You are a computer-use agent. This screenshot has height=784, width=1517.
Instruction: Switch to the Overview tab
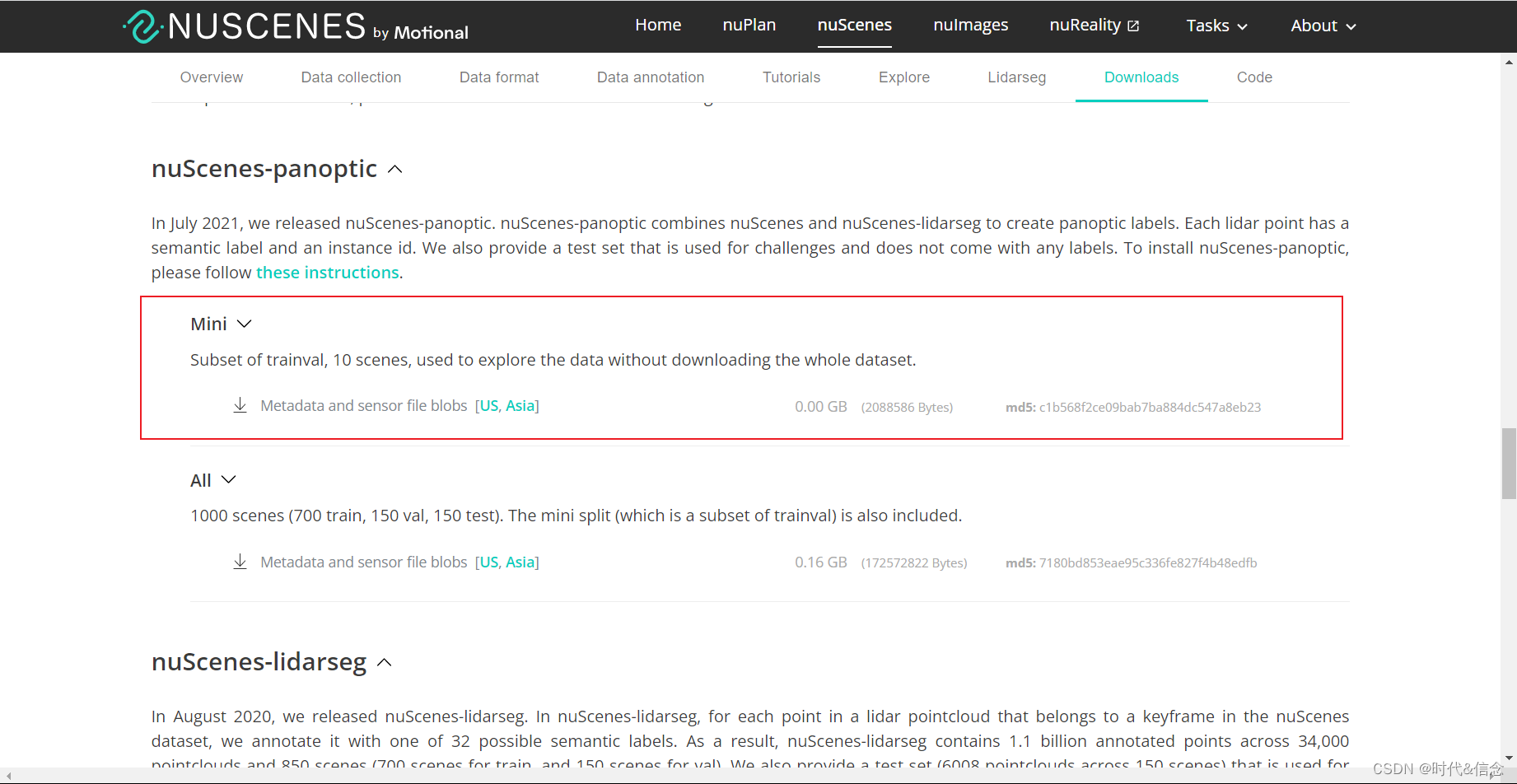click(x=212, y=77)
